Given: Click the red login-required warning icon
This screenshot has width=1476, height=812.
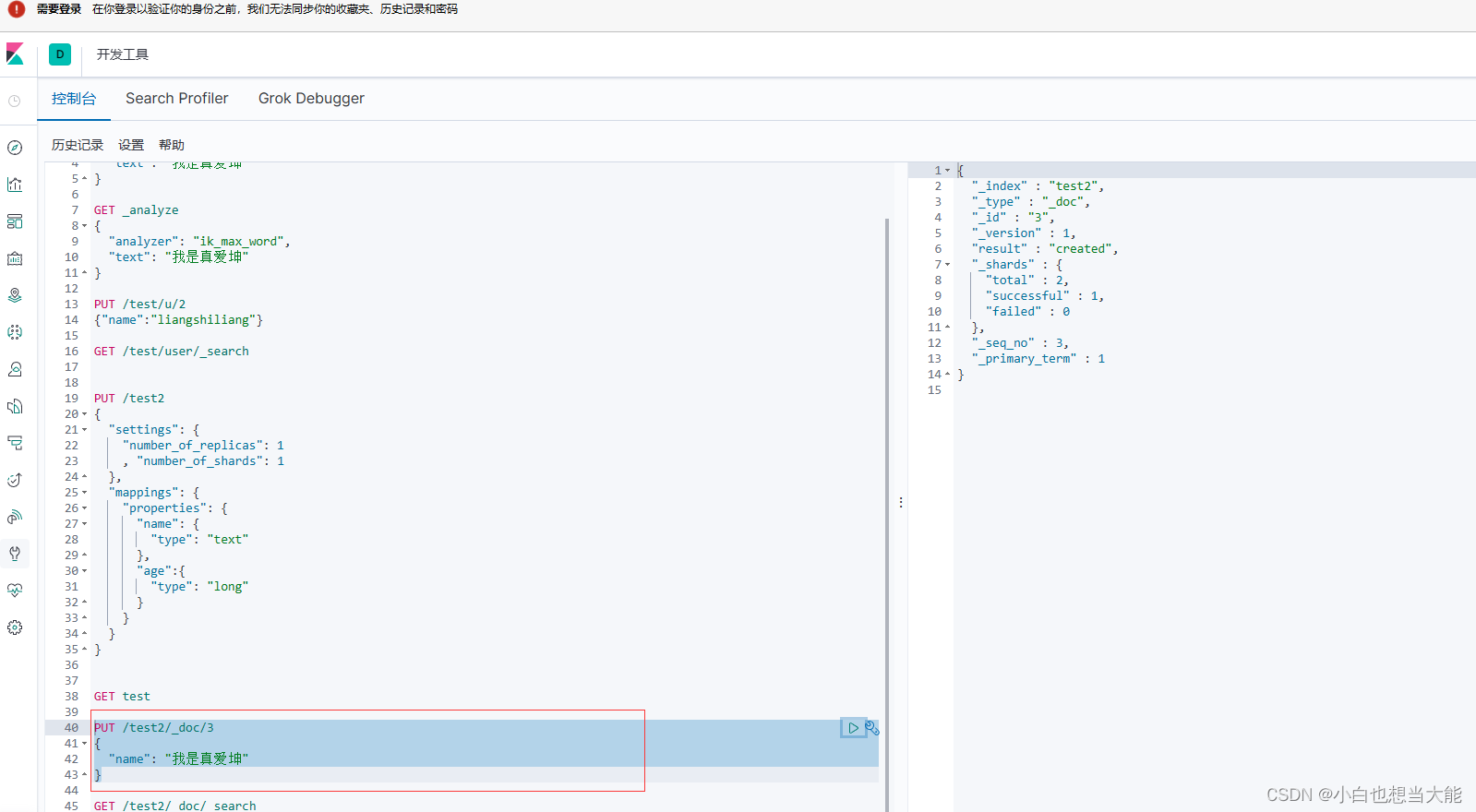Looking at the screenshot, I should 16,9.
